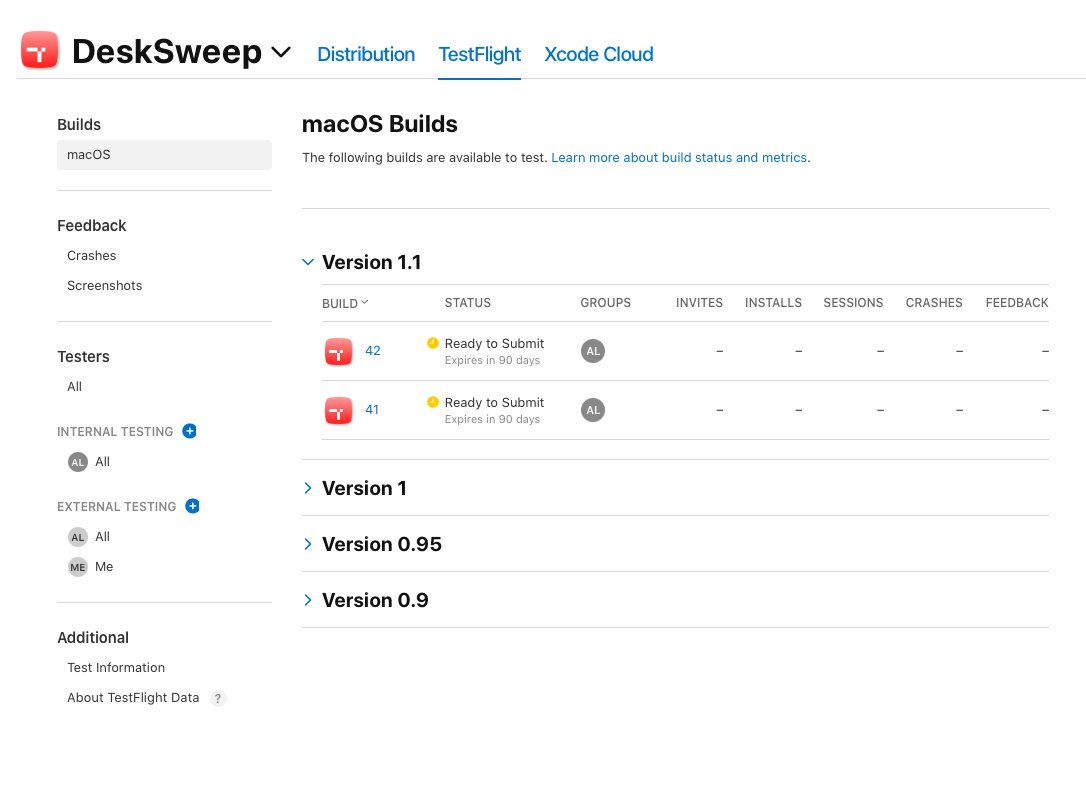The height and width of the screenshot is (791, 1086).
Task: Click the INVITES column header
Action: 699,303
